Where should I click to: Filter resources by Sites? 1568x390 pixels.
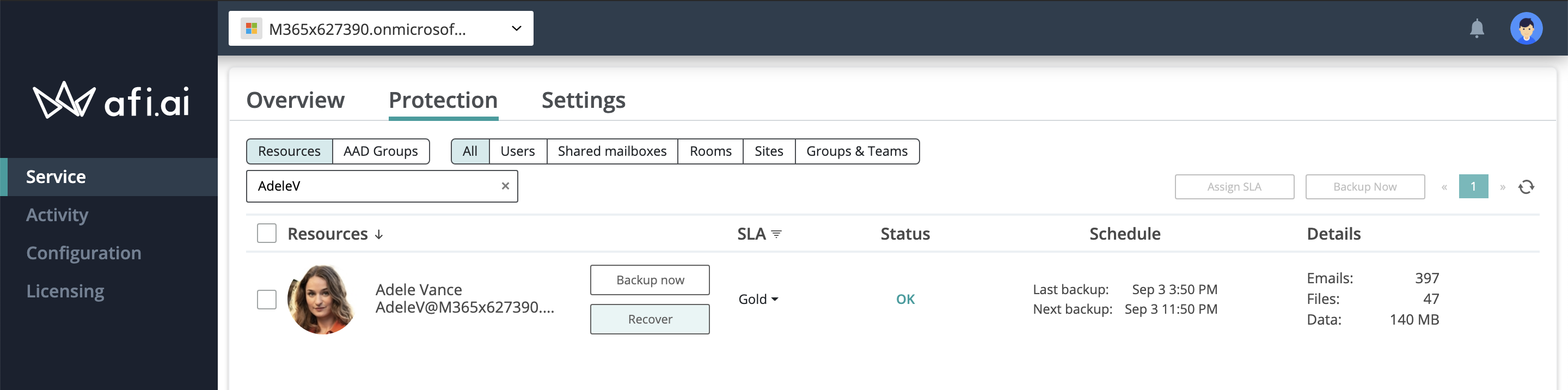click(x=769, y=151)
